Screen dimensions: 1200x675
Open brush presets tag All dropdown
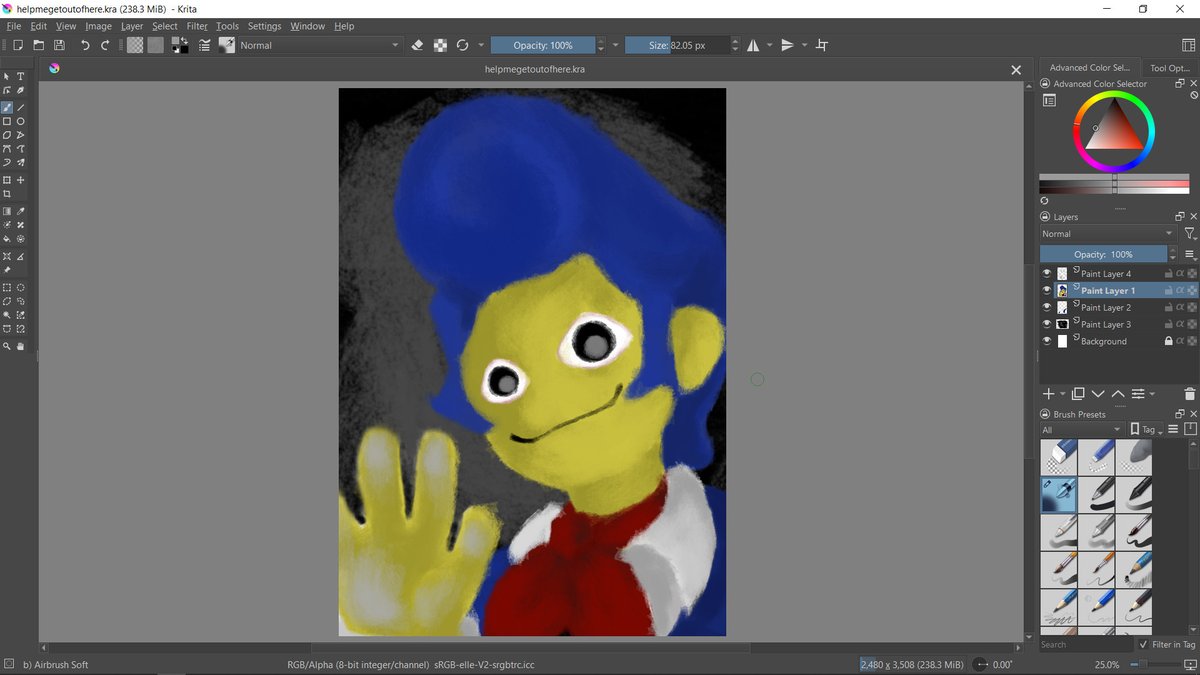pyautogui.click(x=1082, y=430)
